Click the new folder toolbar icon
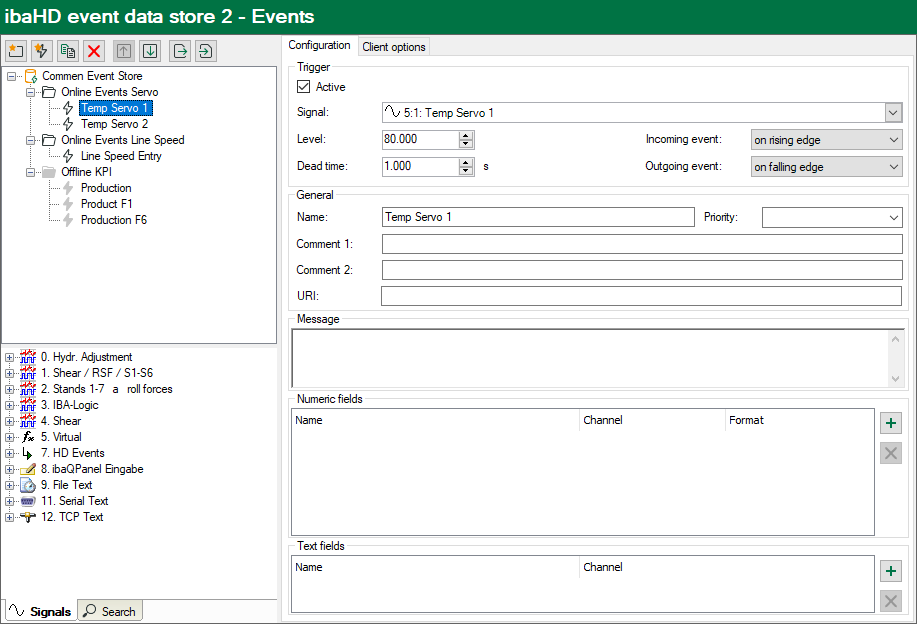This screenshot has height=624, width=917. pos(16,50)
